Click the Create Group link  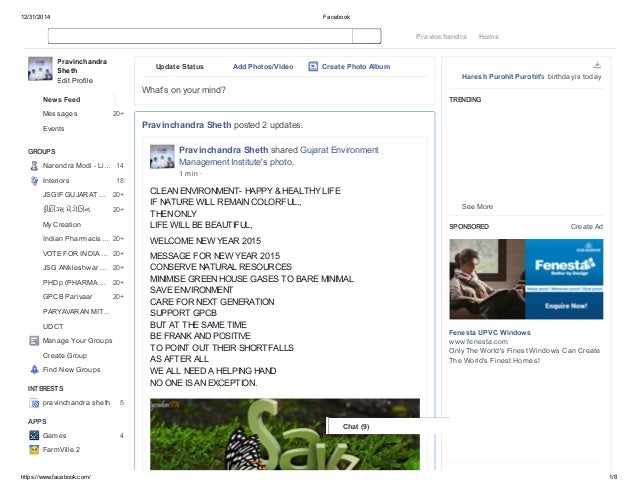pyautogui.click(x=65, y=356)
